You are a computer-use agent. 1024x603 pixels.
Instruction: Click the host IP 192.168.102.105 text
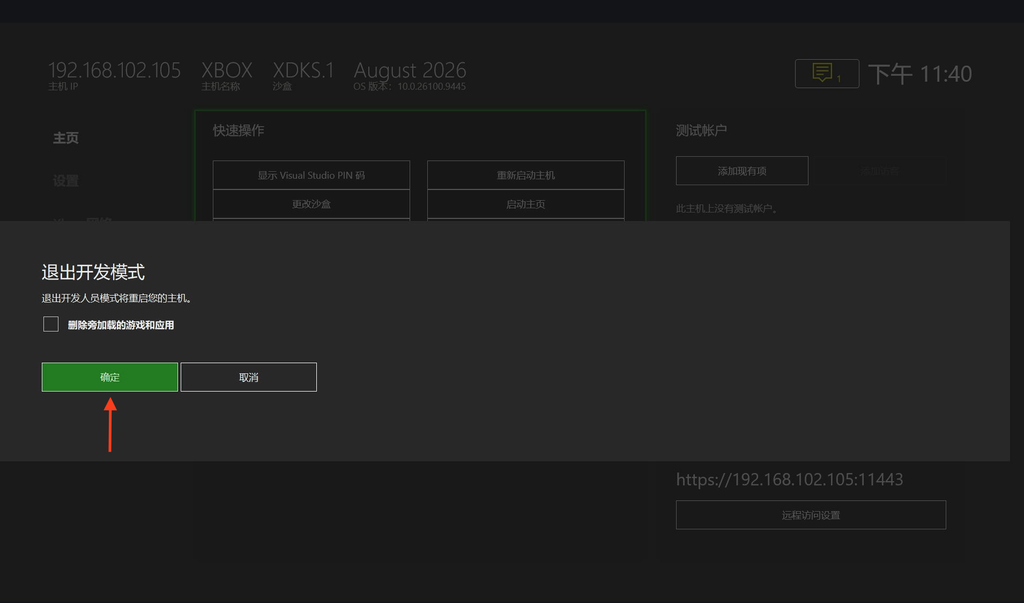[x=114, y=70]
